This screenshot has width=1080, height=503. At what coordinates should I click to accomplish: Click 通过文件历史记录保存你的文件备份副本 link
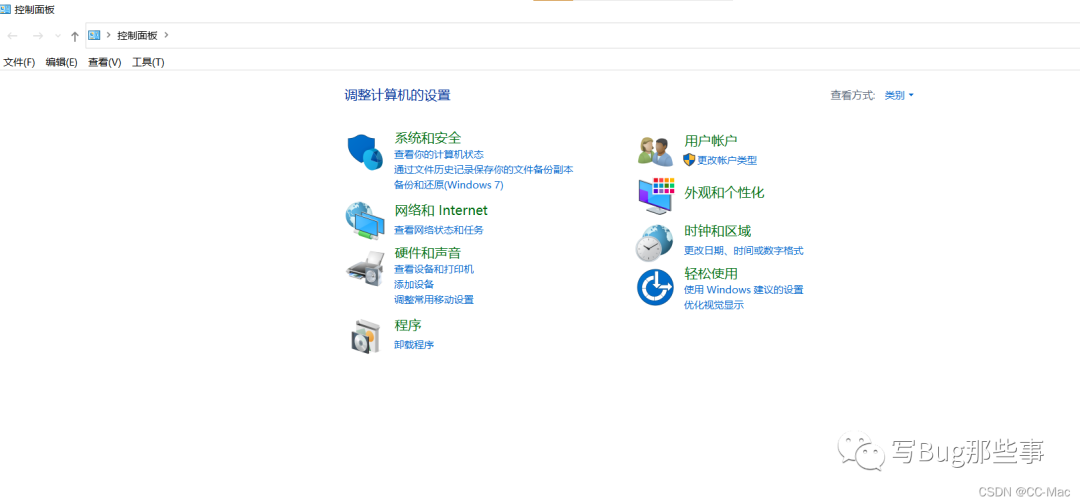(x=484, y=170)
